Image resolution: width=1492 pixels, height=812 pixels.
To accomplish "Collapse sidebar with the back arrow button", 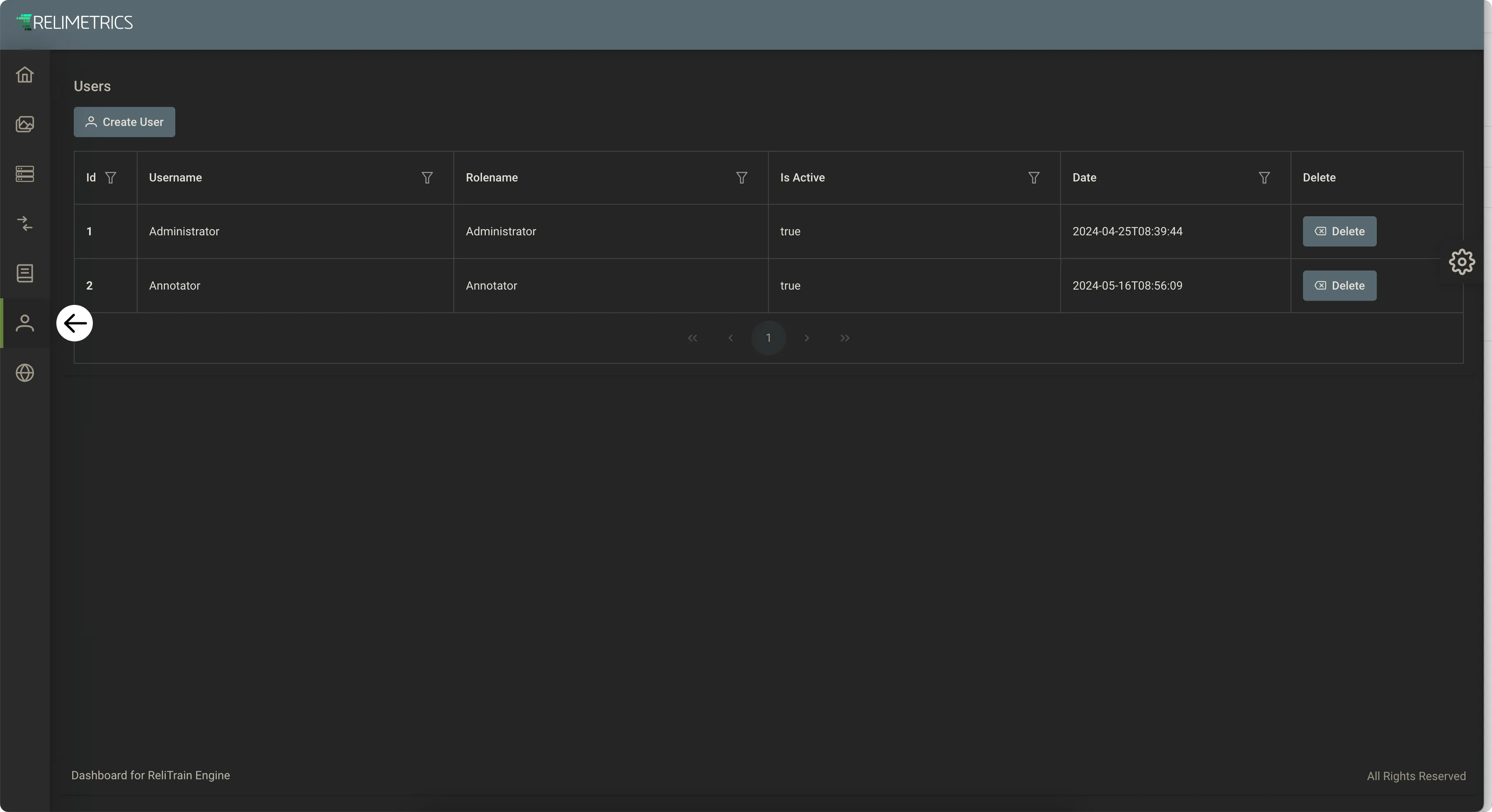I will click(75, 323).
